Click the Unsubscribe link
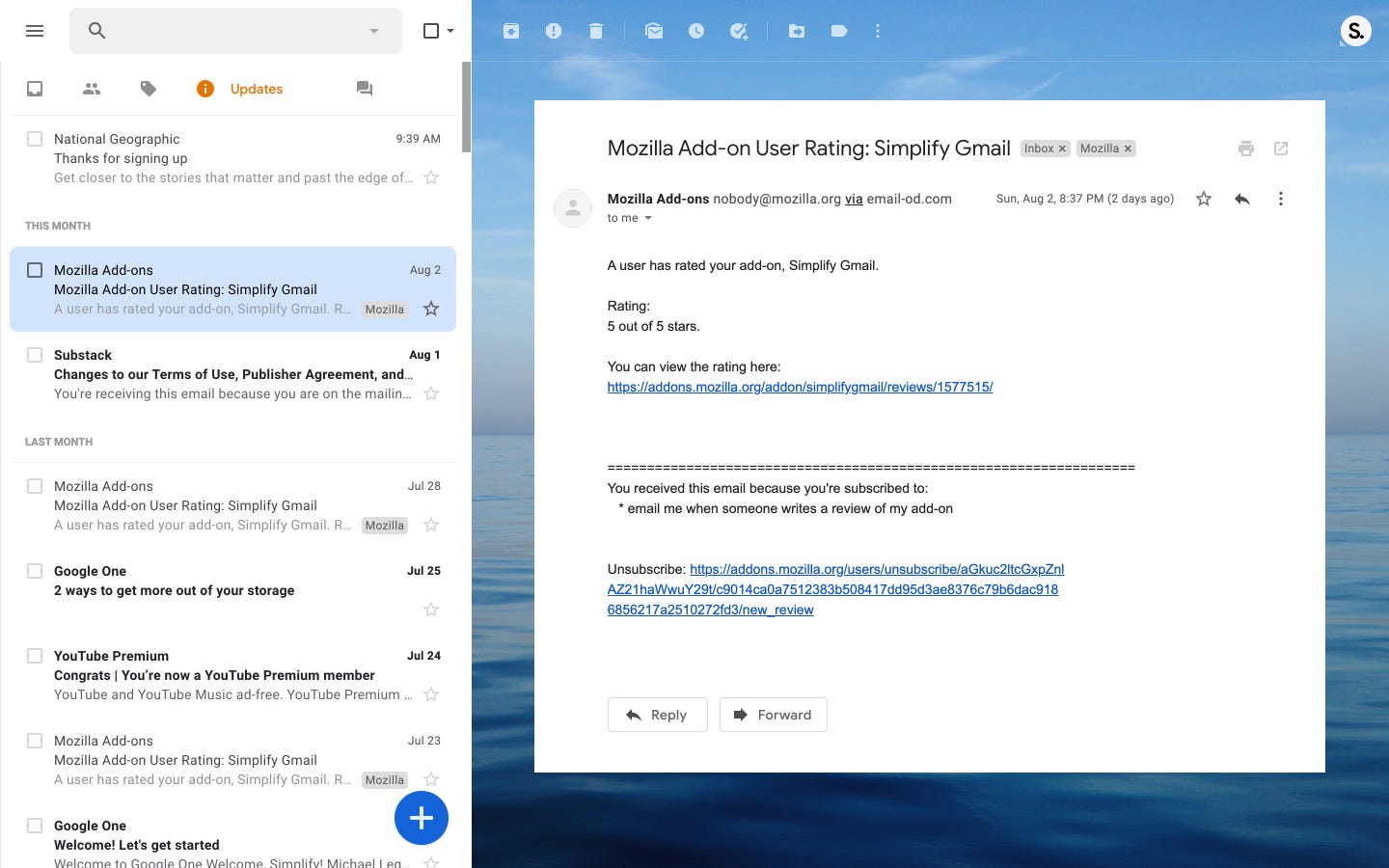1389x868 pixels. pyautogui.click(x=835, y=589)
